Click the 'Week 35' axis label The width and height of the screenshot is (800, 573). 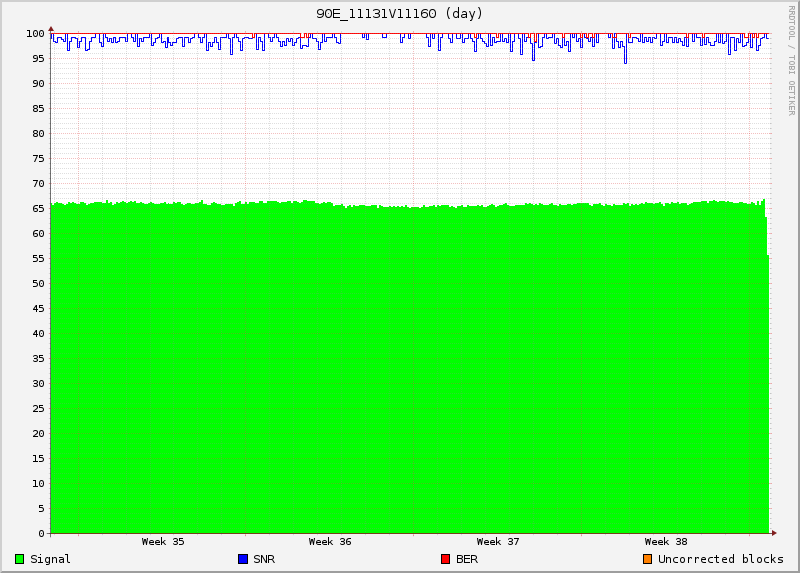[x=163, y=541]
